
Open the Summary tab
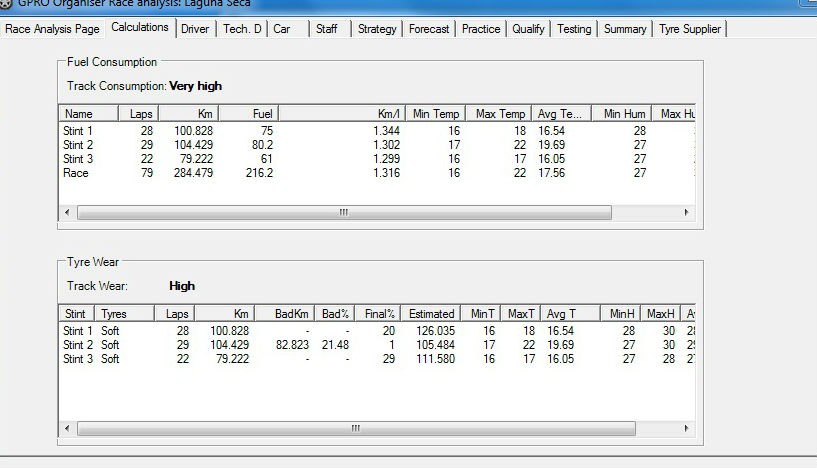pyautogui.click(x=625, y=29)
